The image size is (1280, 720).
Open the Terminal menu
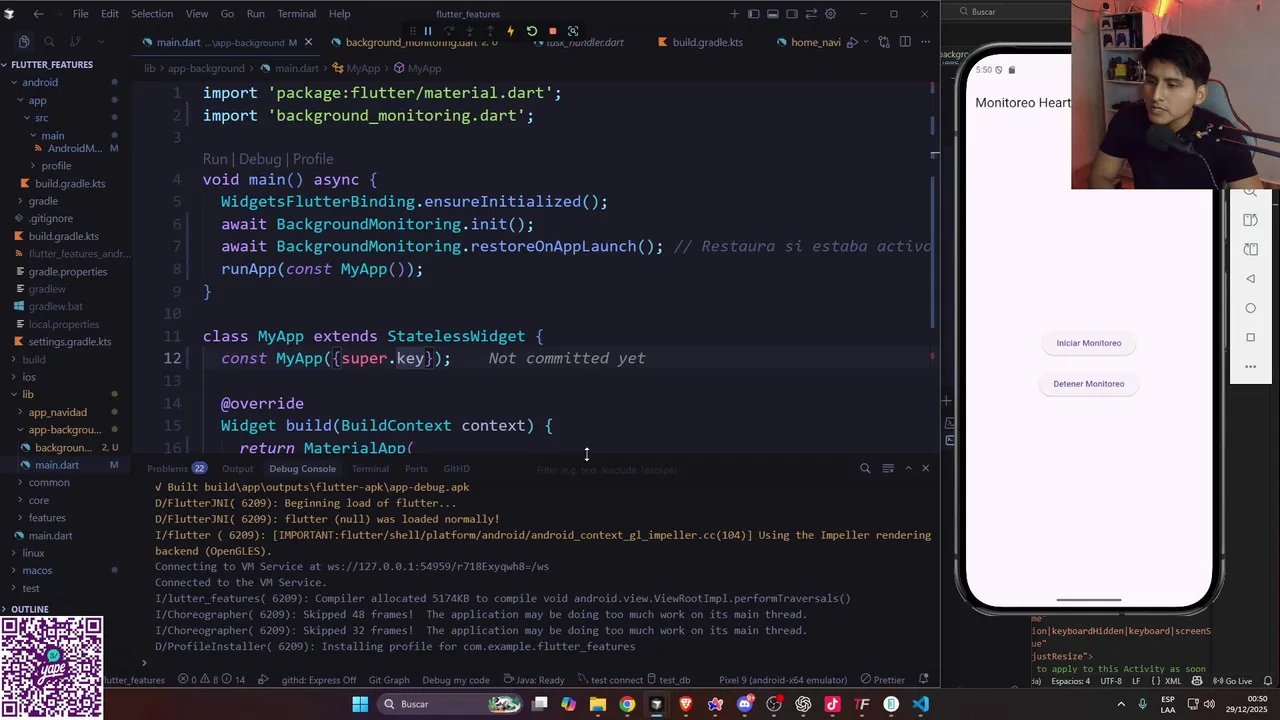point(296,14)
